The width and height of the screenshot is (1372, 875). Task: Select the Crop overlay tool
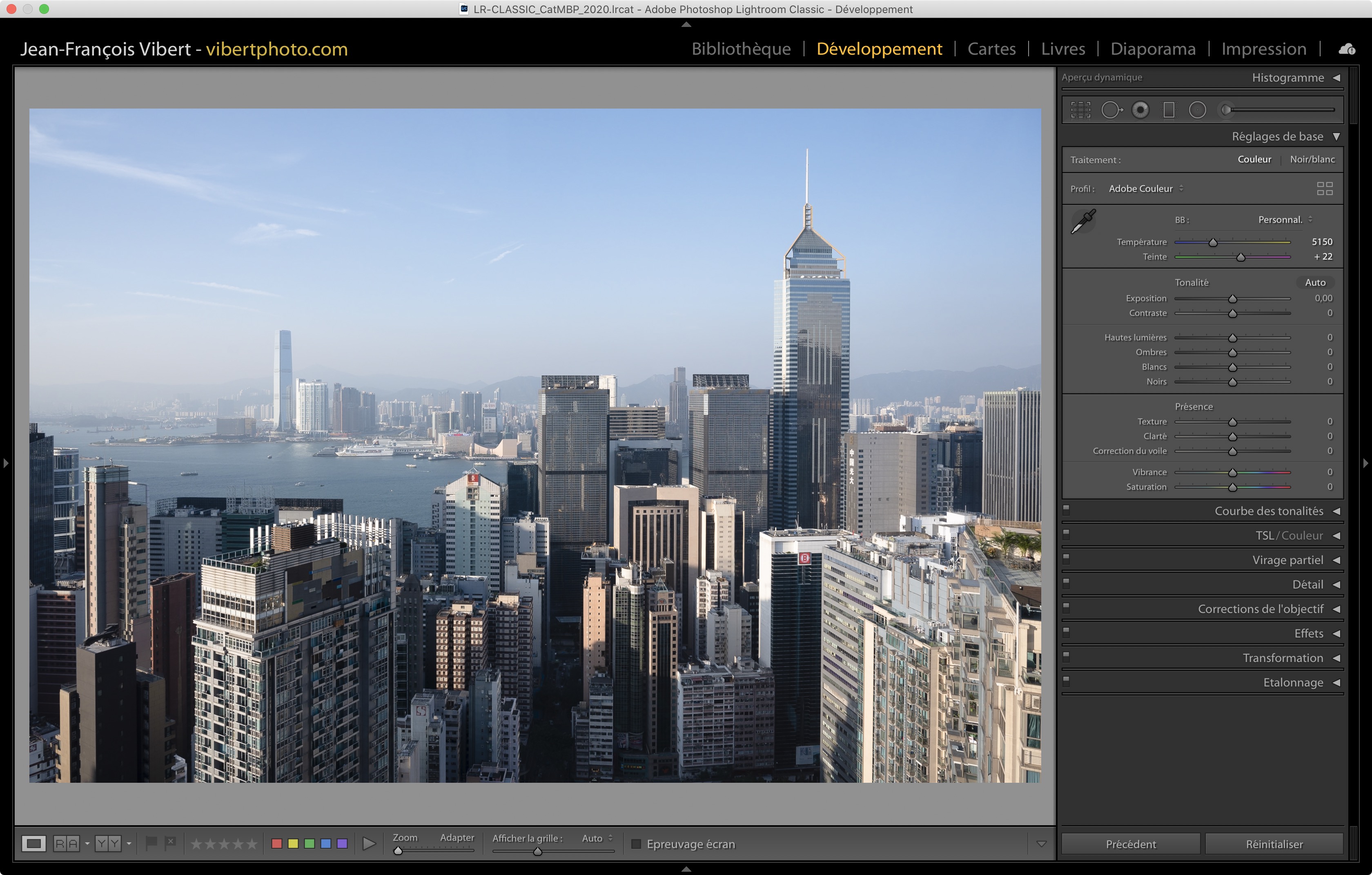pyautogui.click(x=1080, y=110)
